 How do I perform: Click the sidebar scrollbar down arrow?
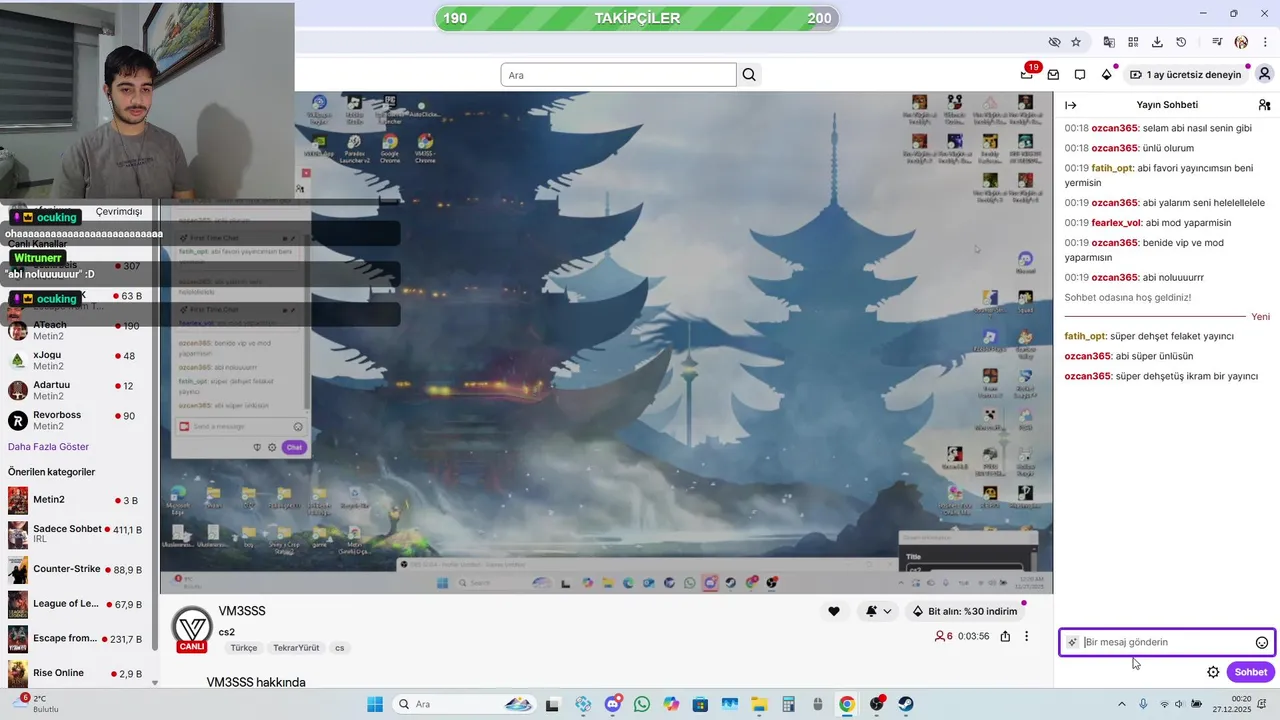[155, 683]
